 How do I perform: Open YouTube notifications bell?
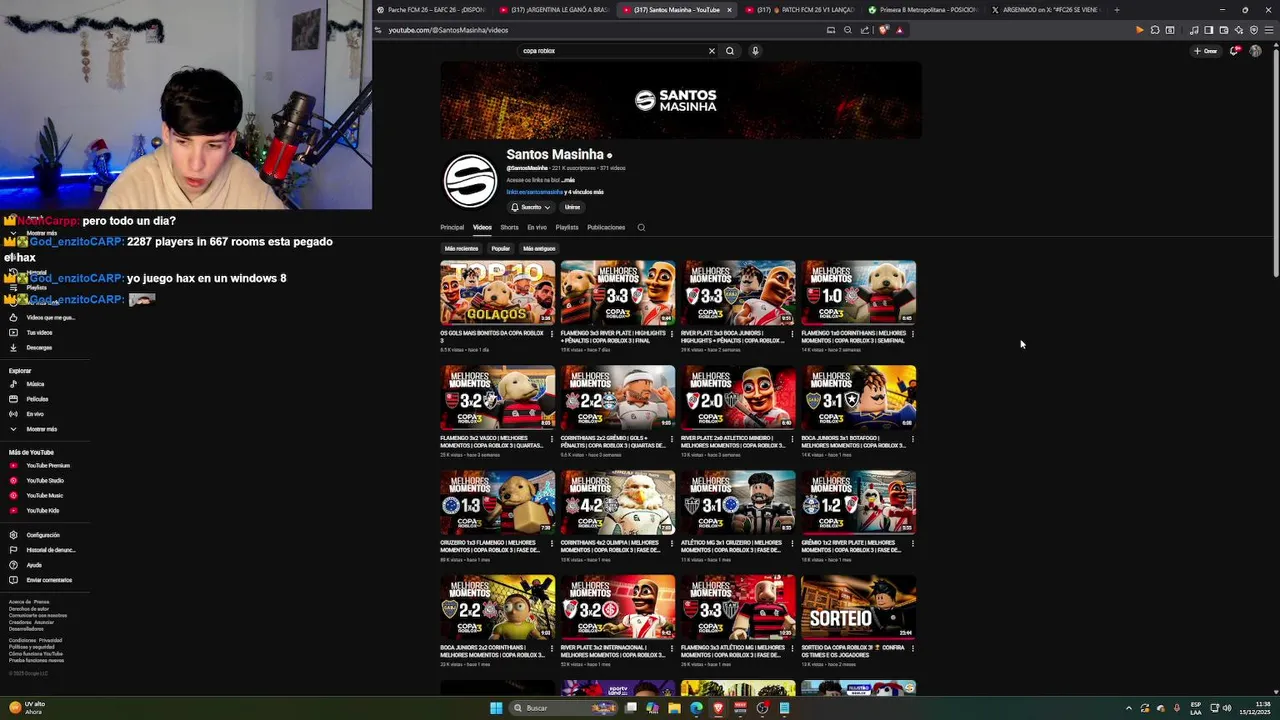[x=1234, y=51]
